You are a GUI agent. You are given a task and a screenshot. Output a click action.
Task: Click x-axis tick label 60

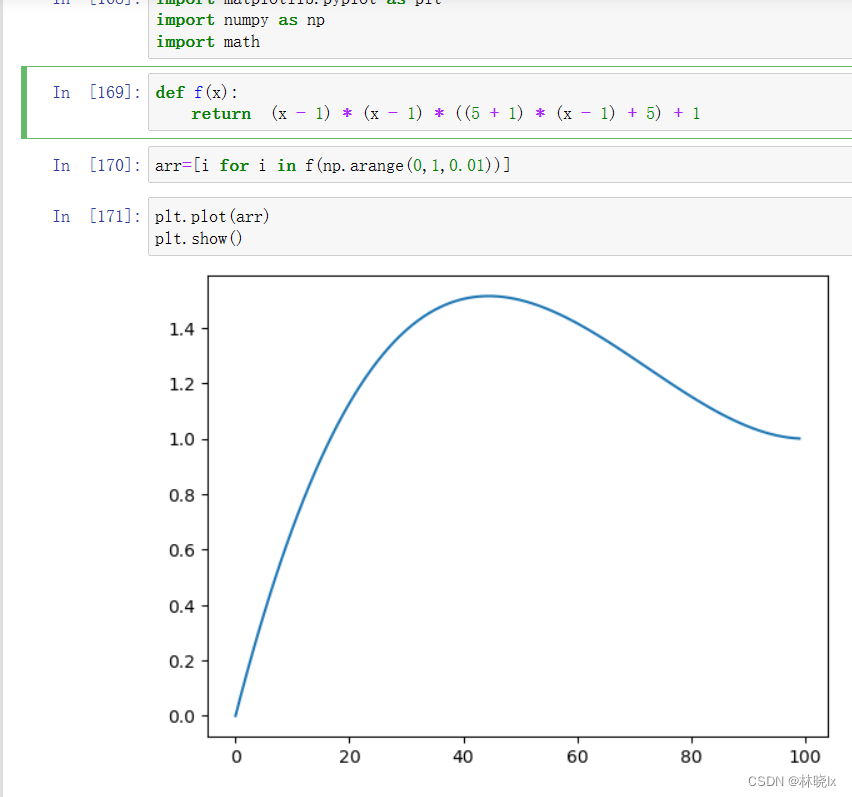577,757
